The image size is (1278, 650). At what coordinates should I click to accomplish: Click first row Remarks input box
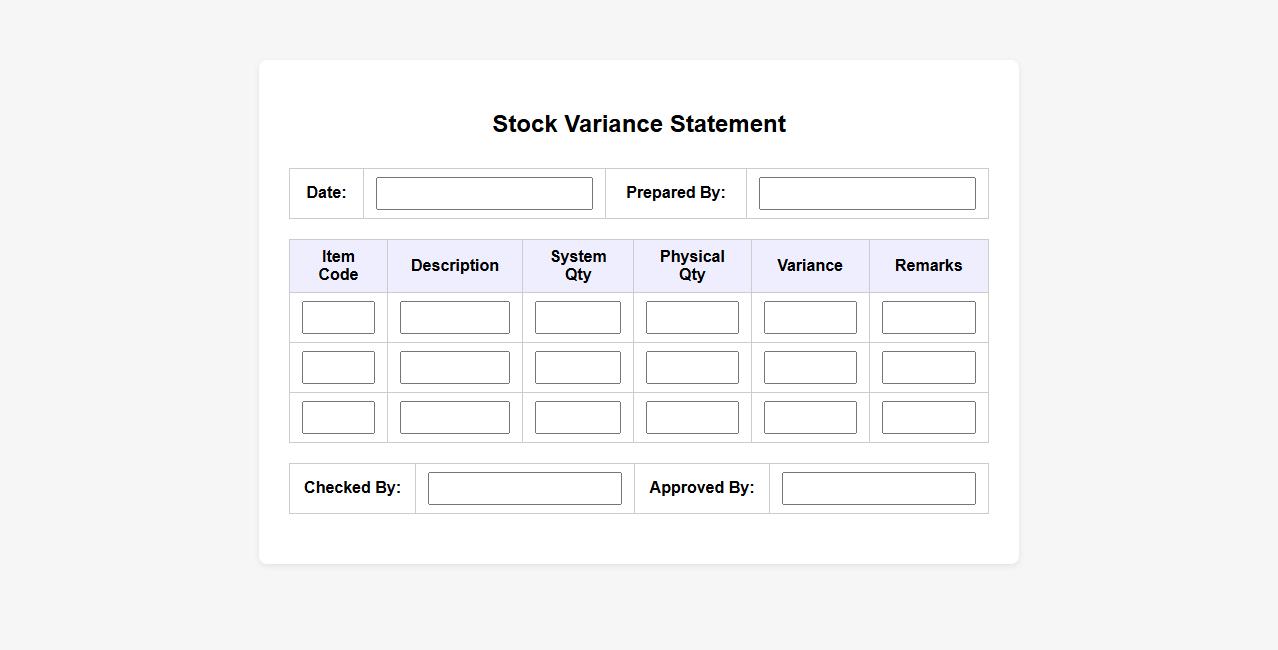click(x=928, y=317)
